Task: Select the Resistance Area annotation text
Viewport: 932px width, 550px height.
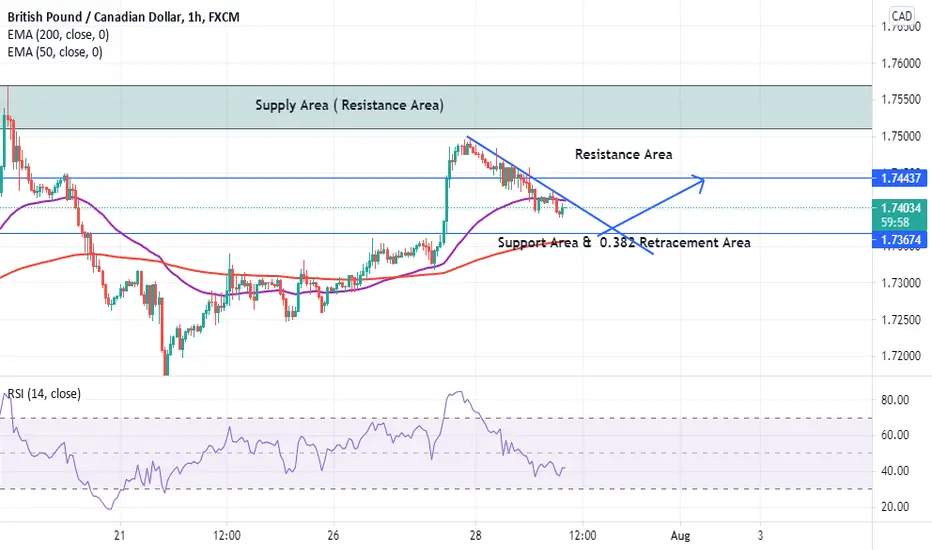Action: tap(624, 155)
